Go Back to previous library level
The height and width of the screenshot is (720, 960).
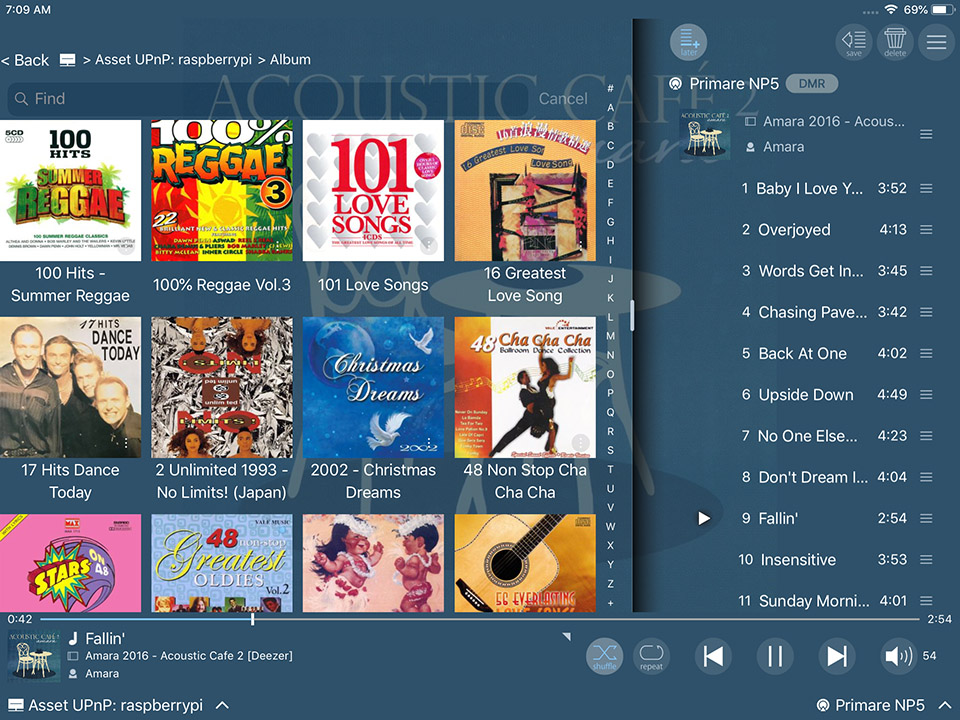25,60
